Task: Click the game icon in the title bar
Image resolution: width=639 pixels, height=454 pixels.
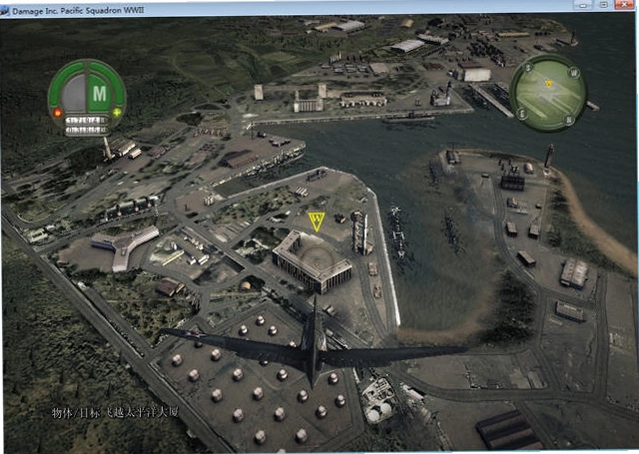Action: 4,11
